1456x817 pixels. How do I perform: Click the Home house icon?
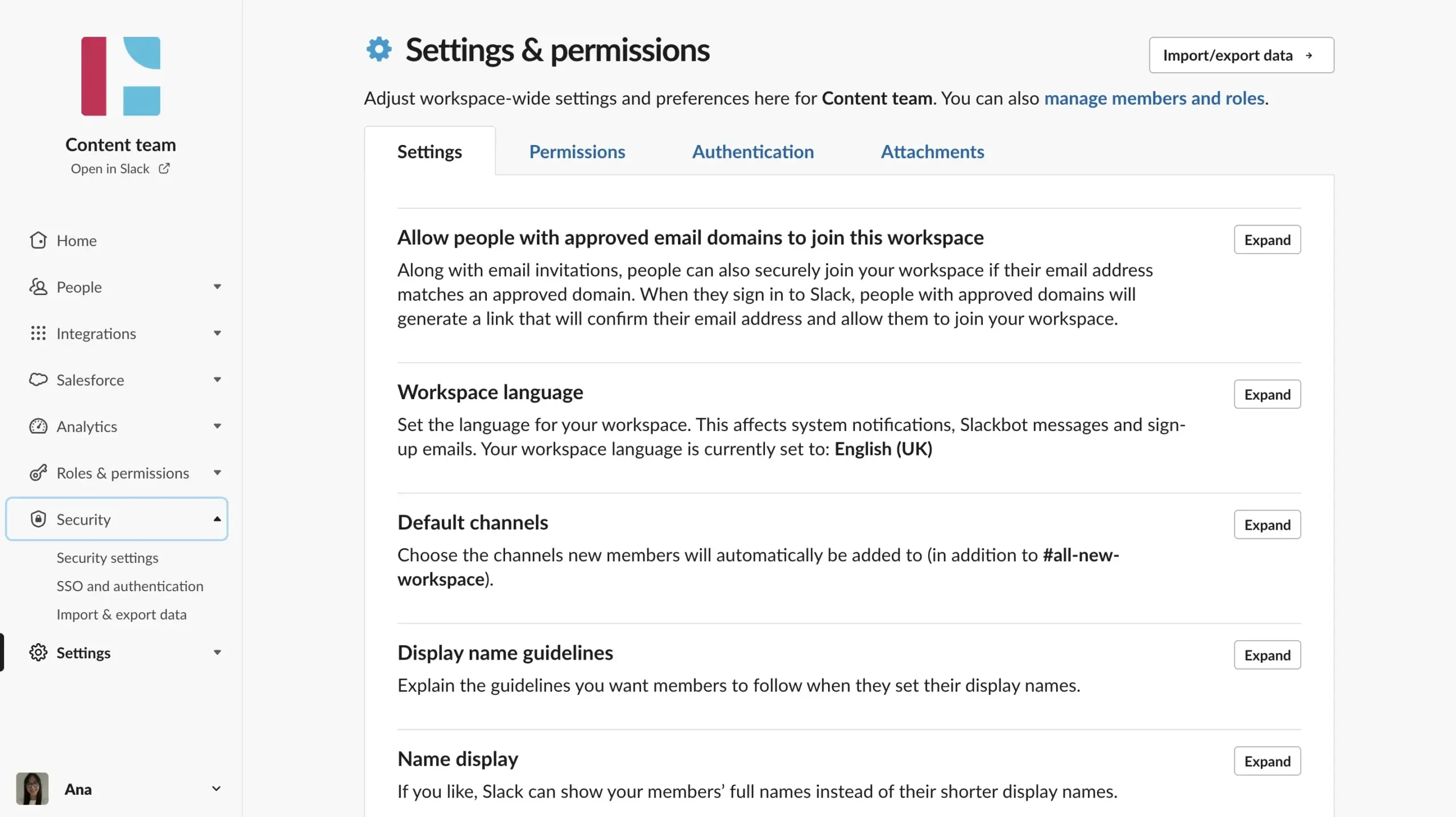(x=38, y=240)
